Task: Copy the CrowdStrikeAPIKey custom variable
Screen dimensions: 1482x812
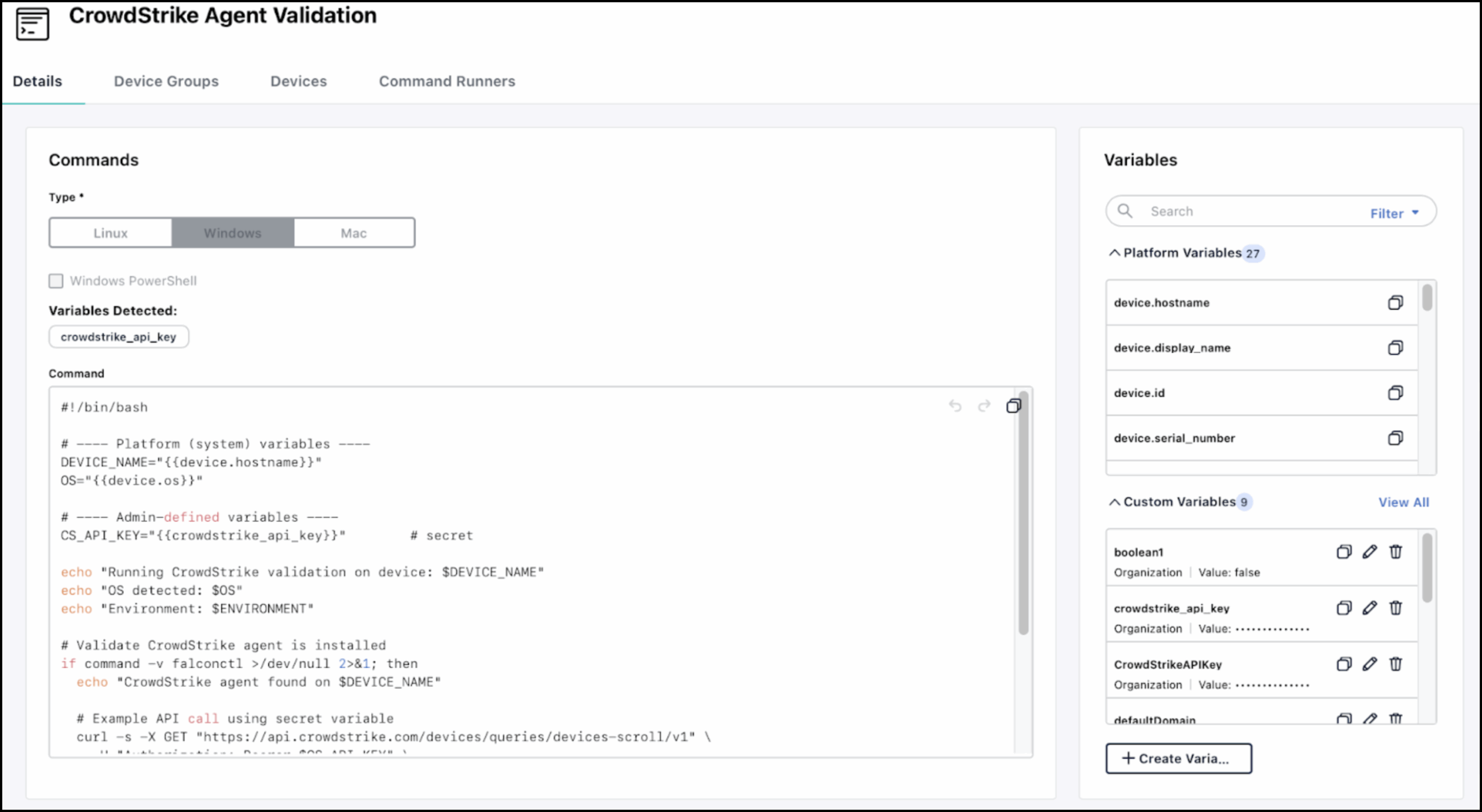Action: [x=1344, y=664]
